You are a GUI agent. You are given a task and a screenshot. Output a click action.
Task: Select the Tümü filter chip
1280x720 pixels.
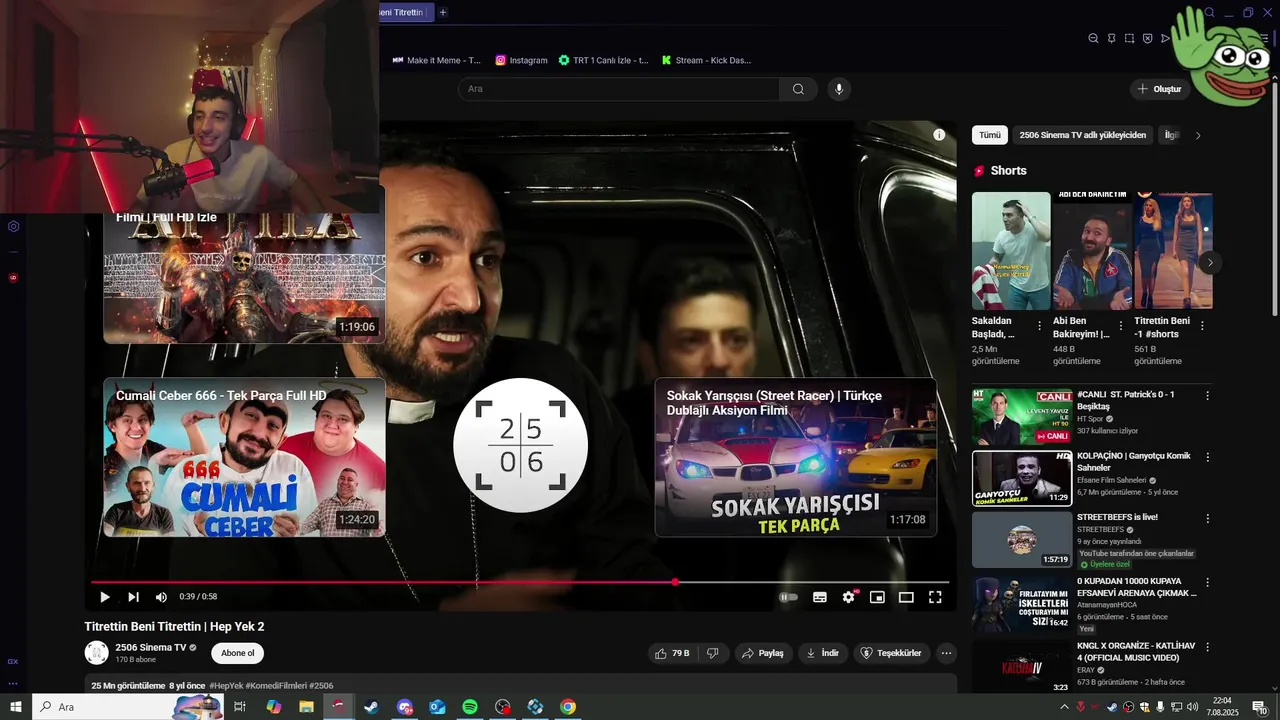tap(989, 135)
